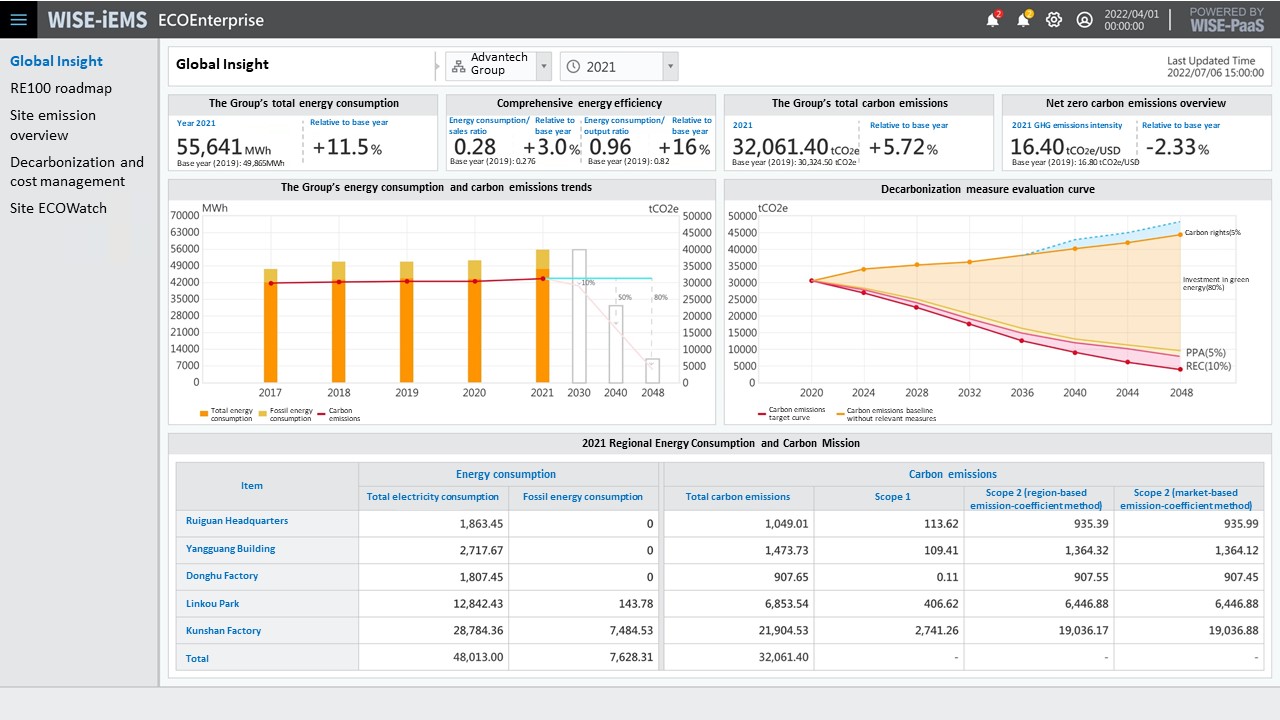Open Kunshan Factory row link
Image resolution: width=1280 pixels, height=720 pixels.
click(x=223, y=630)
